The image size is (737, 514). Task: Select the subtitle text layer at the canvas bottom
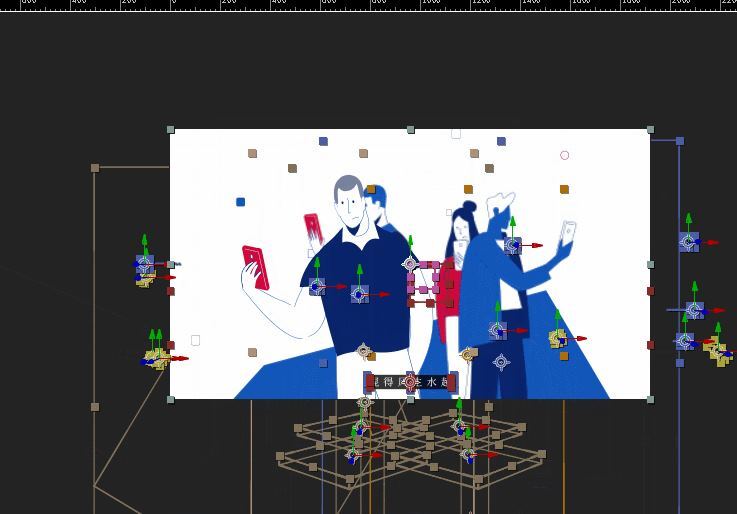410,382
